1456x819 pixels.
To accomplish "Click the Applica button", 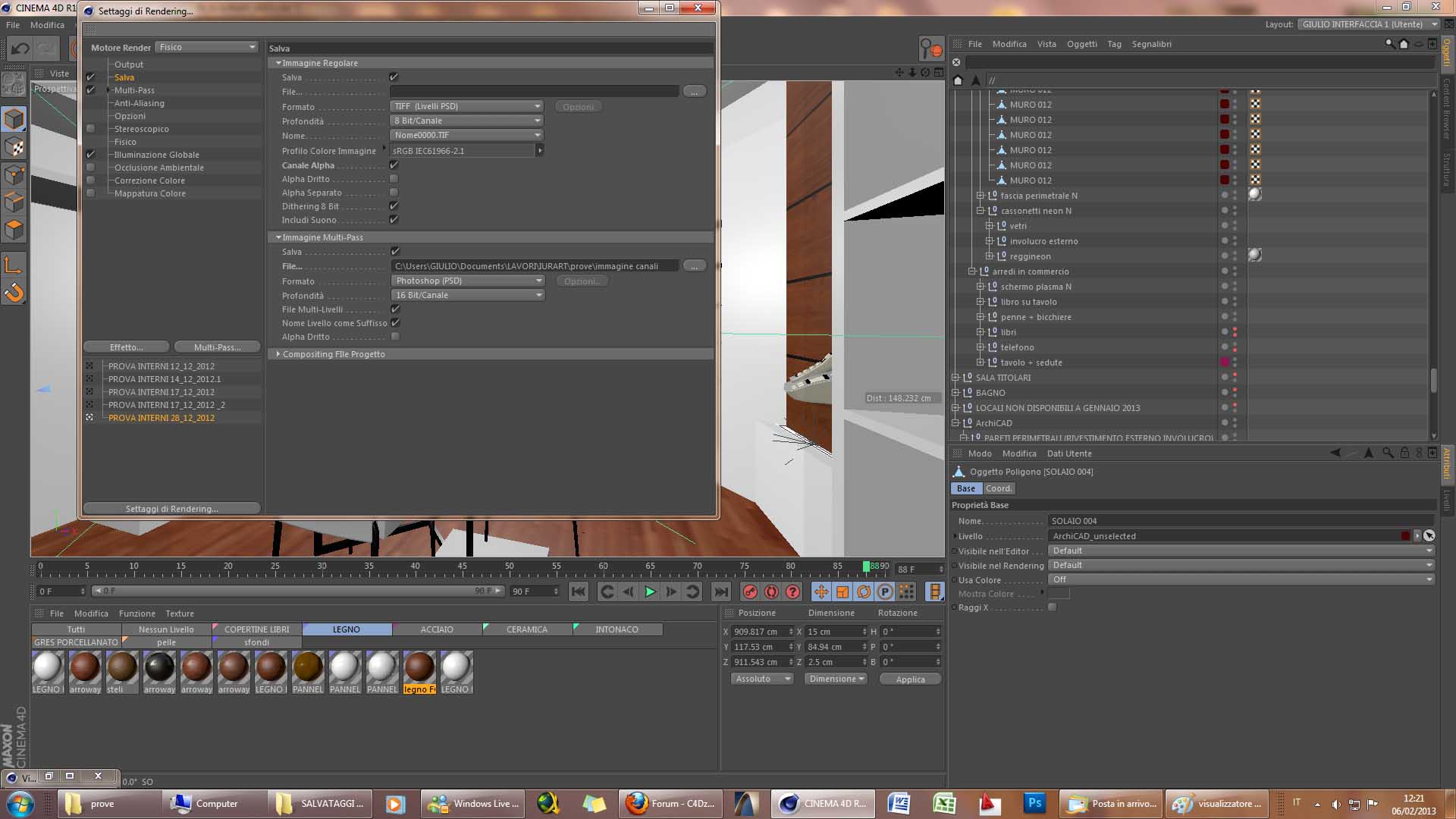I will tap(910, 679).
